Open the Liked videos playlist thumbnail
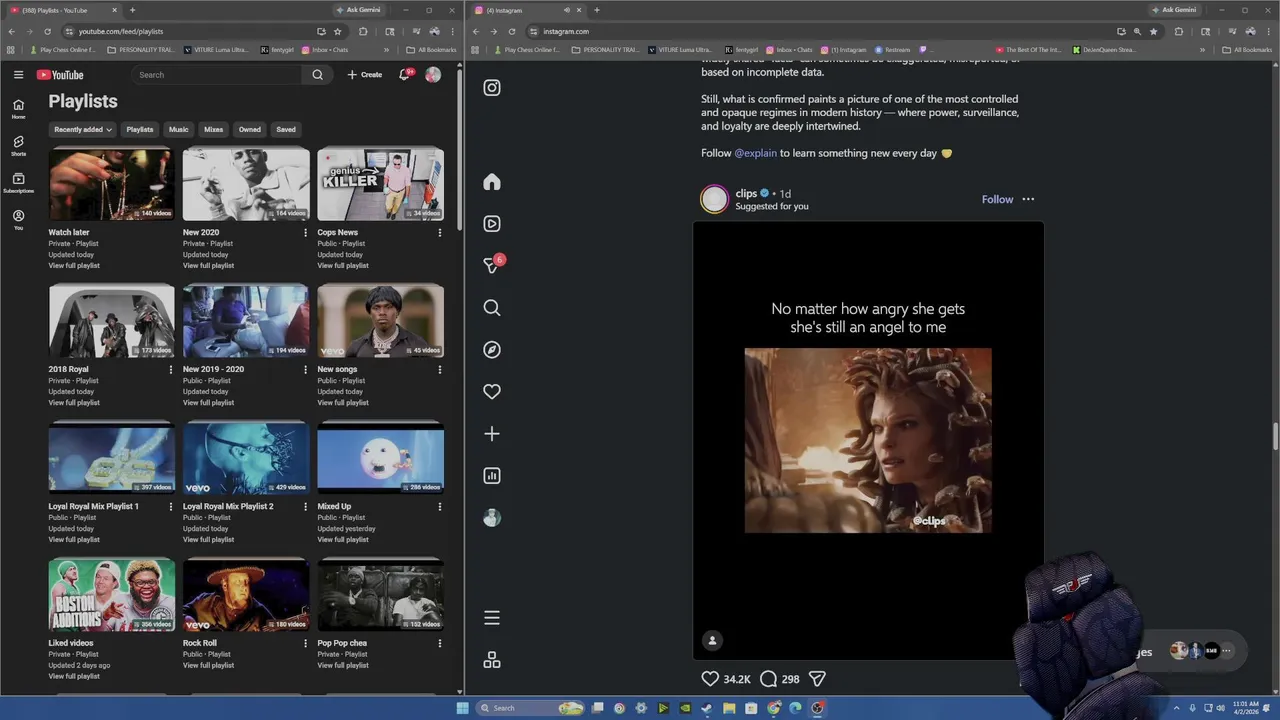Image resolution: width=1280 pixels, height=720 pixels. tap(111, 595)
